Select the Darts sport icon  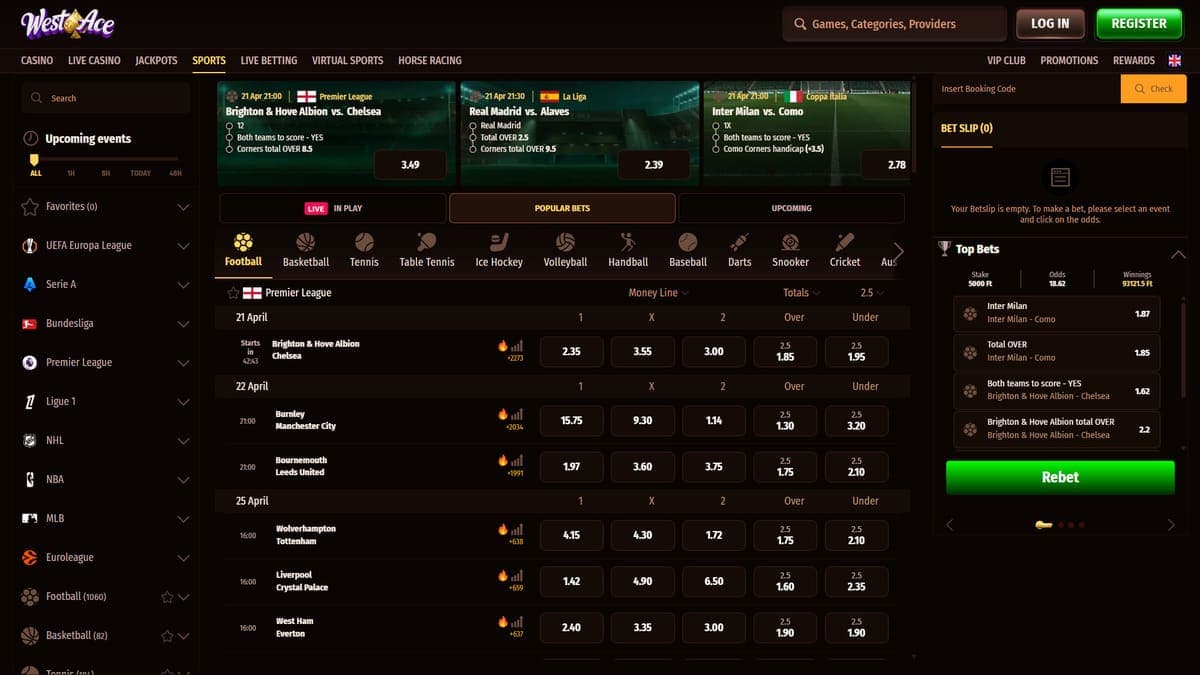739,242
